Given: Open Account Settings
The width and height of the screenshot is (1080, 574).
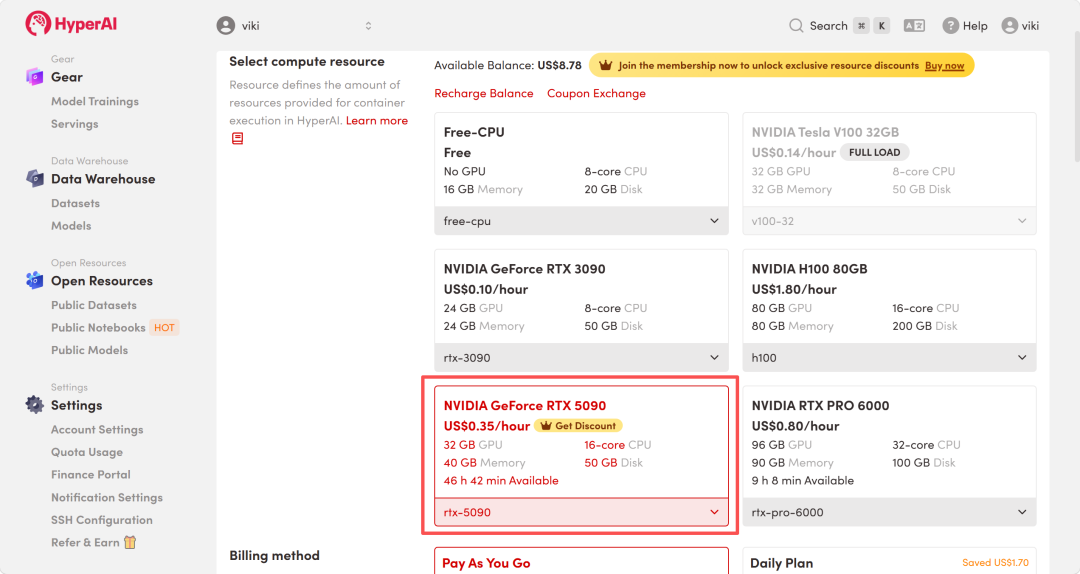Looking at the screenshot, I should click(97, 429).
